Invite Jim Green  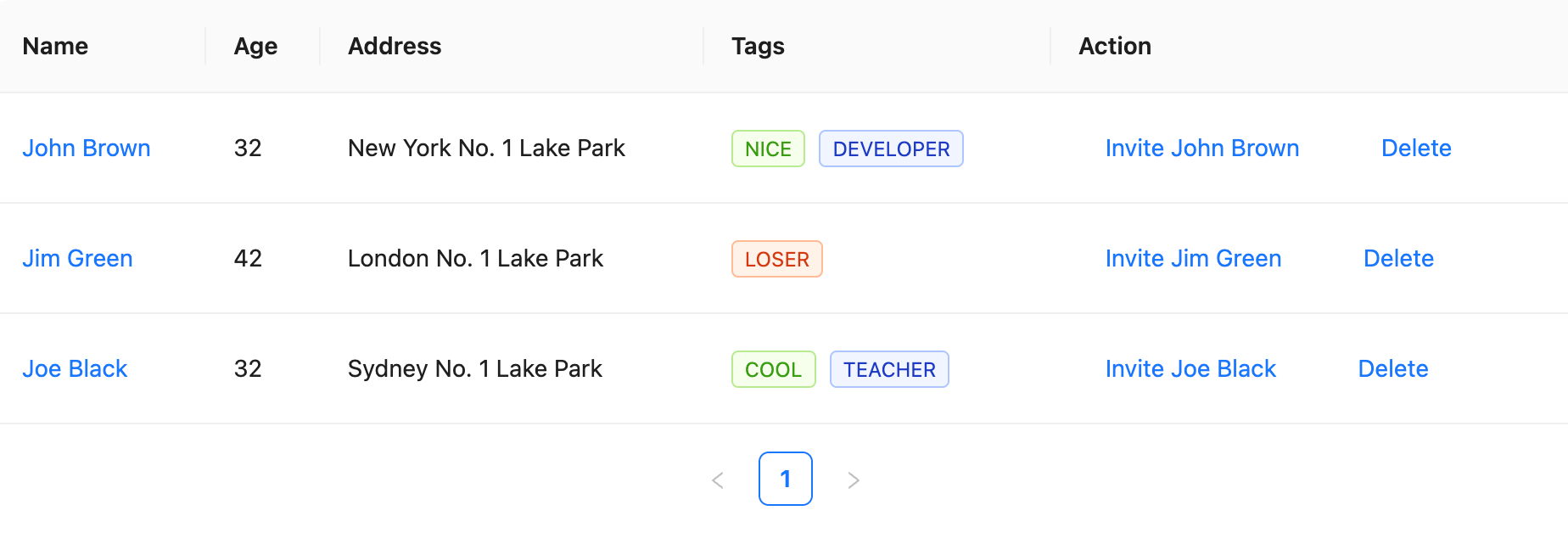[1193, 258]
